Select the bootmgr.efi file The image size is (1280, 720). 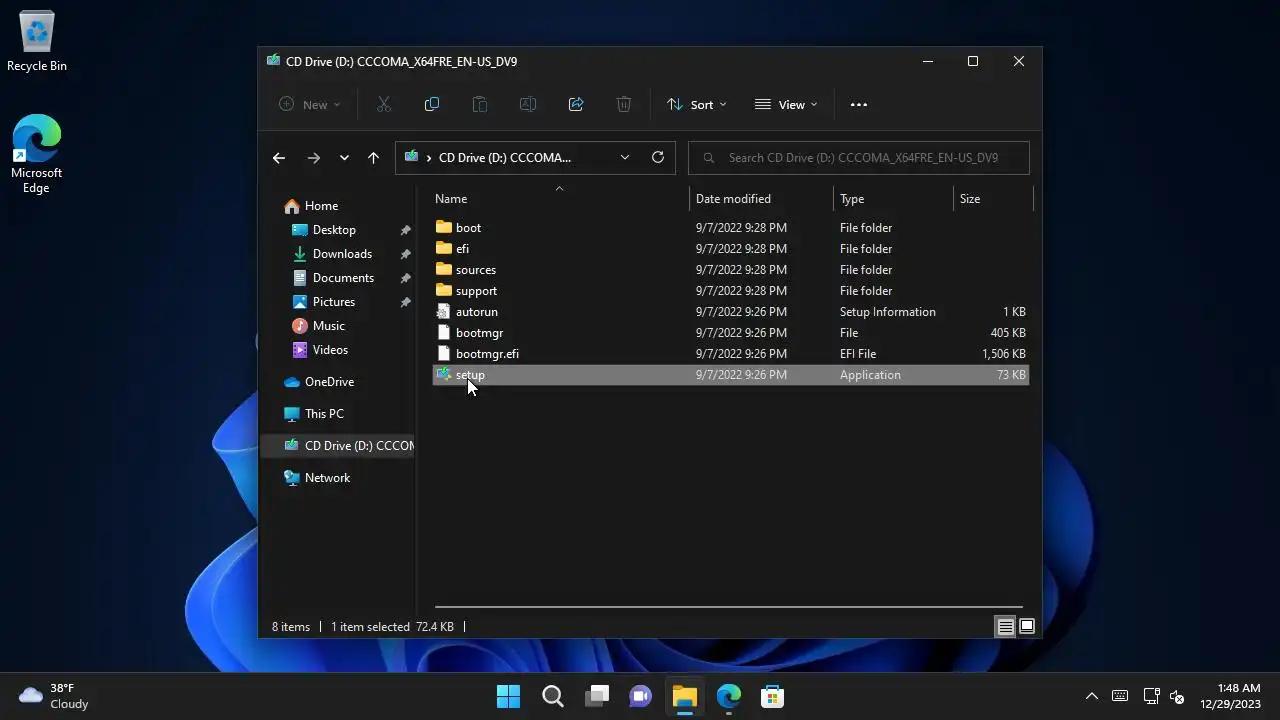pos(730,354)
